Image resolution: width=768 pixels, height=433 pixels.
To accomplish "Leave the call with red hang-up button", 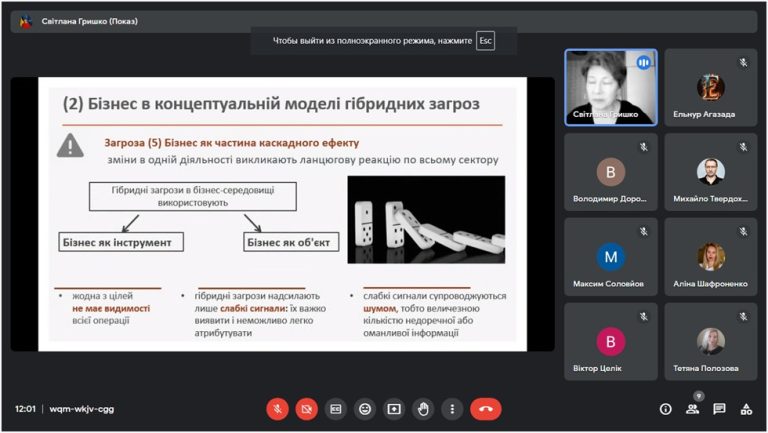I will pyautogui.click(x=486, y=409).
